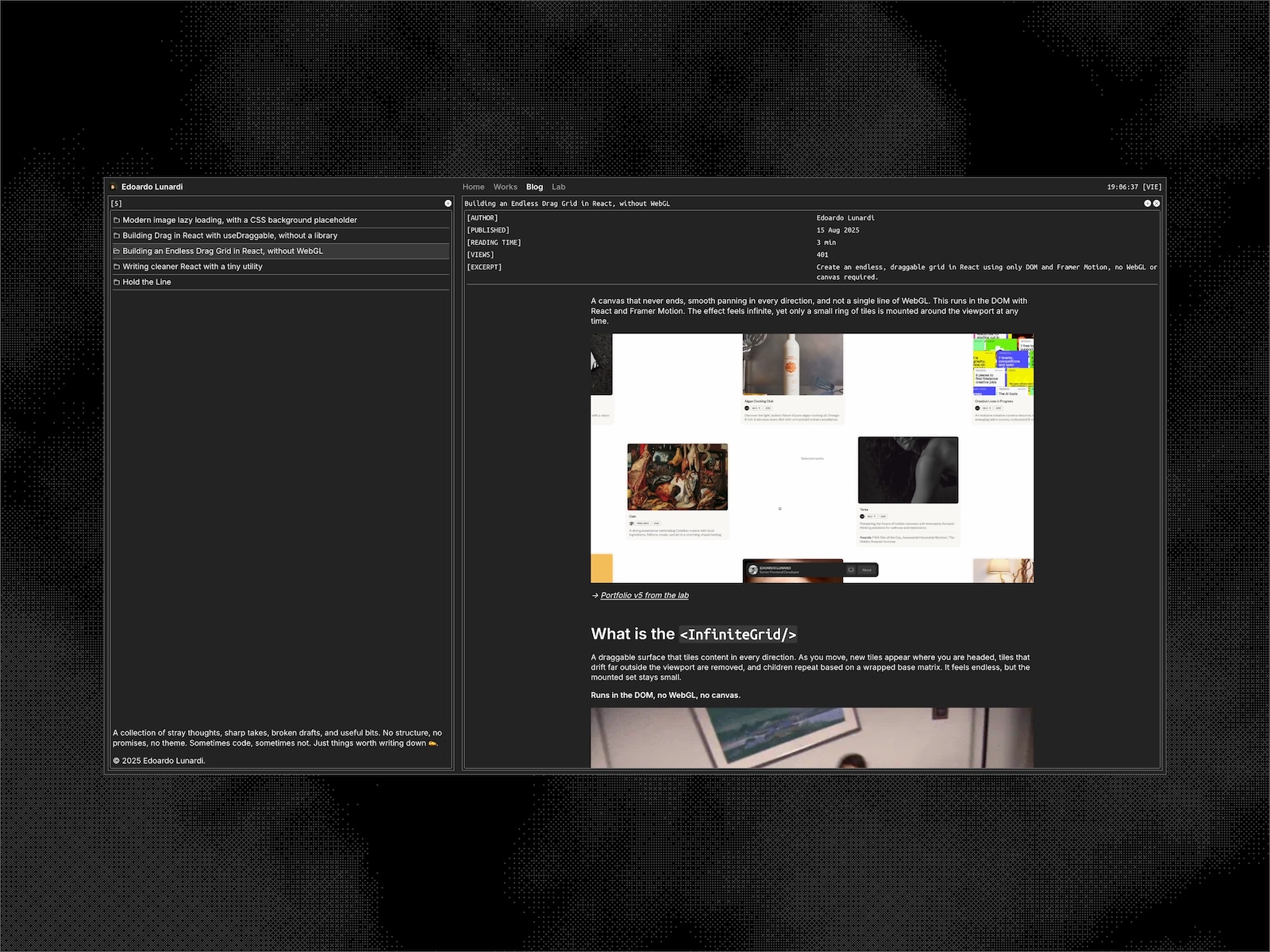Open the 'Portfolio v5 from the lab' link
The image size is (1270, 952).
click(x=644, y=596)
